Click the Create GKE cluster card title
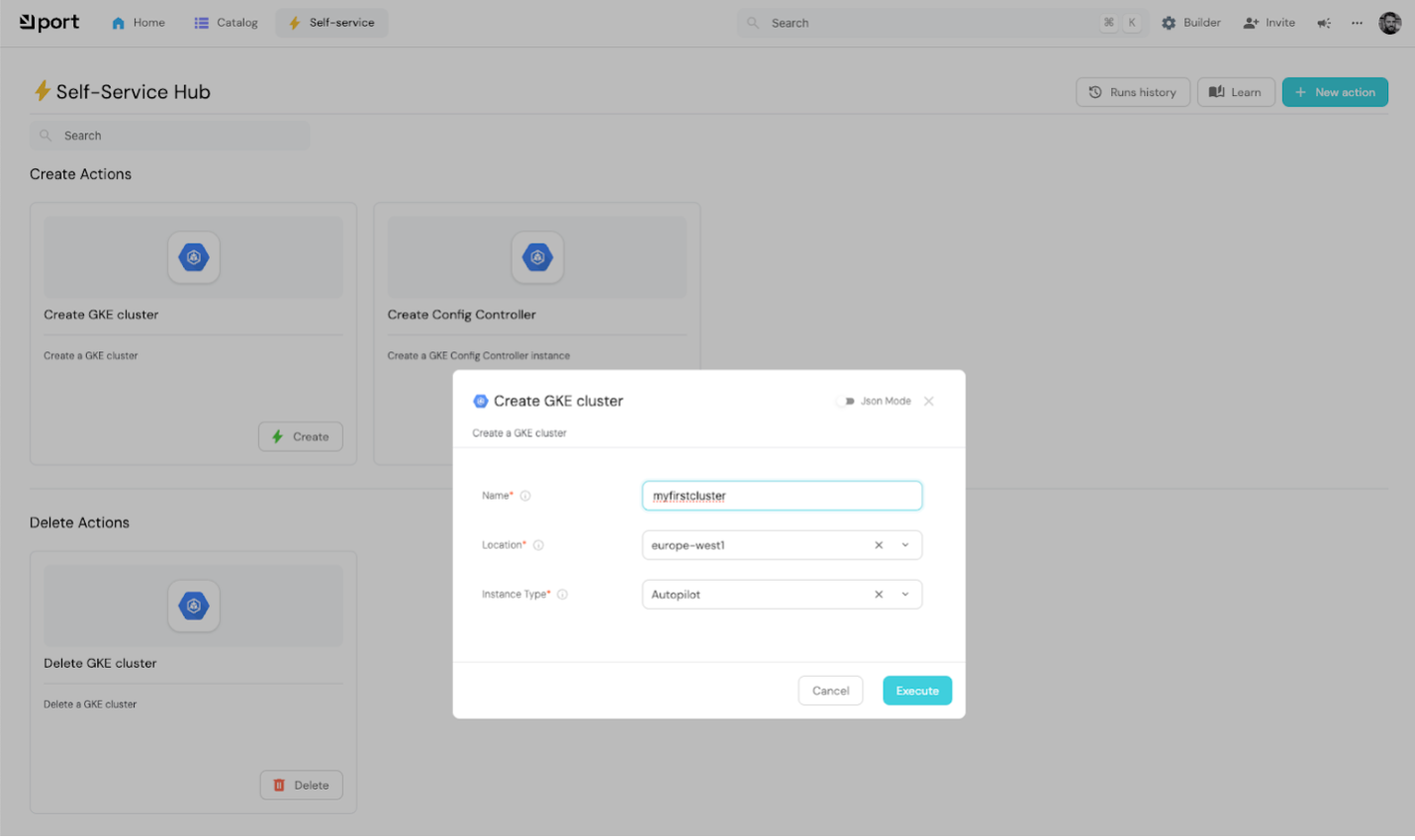Viewport: 1415px width, 840px height. [x=101, y=315]
